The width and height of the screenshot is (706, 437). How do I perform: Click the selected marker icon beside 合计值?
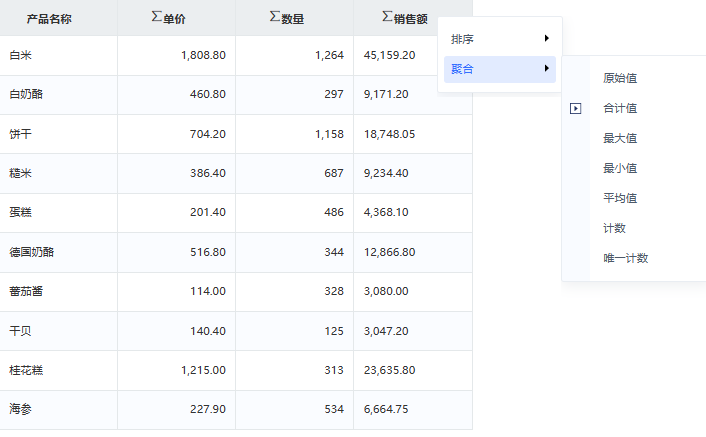(575, 108)
